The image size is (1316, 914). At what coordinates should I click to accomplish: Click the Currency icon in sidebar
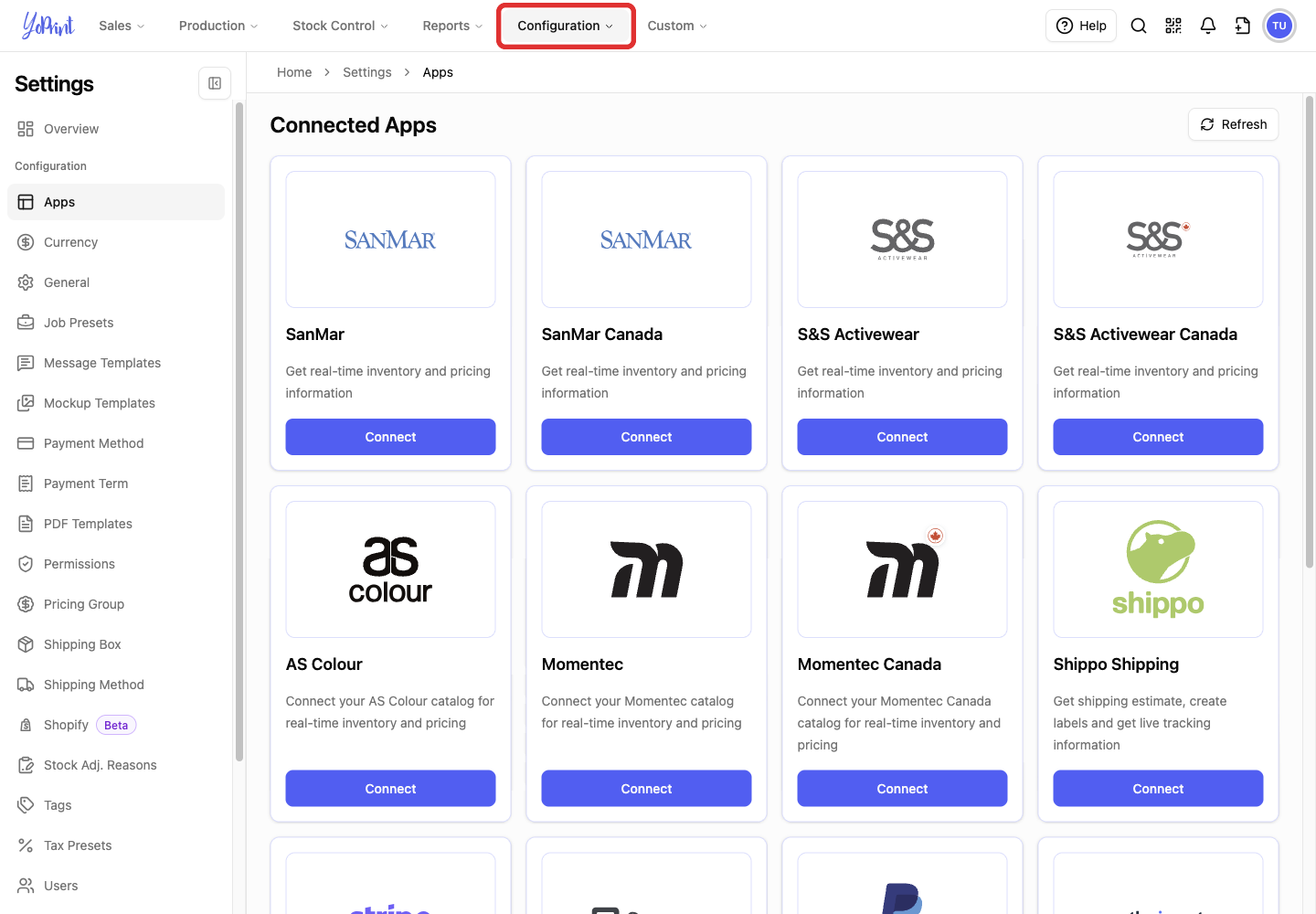click(x=26, y=242)
